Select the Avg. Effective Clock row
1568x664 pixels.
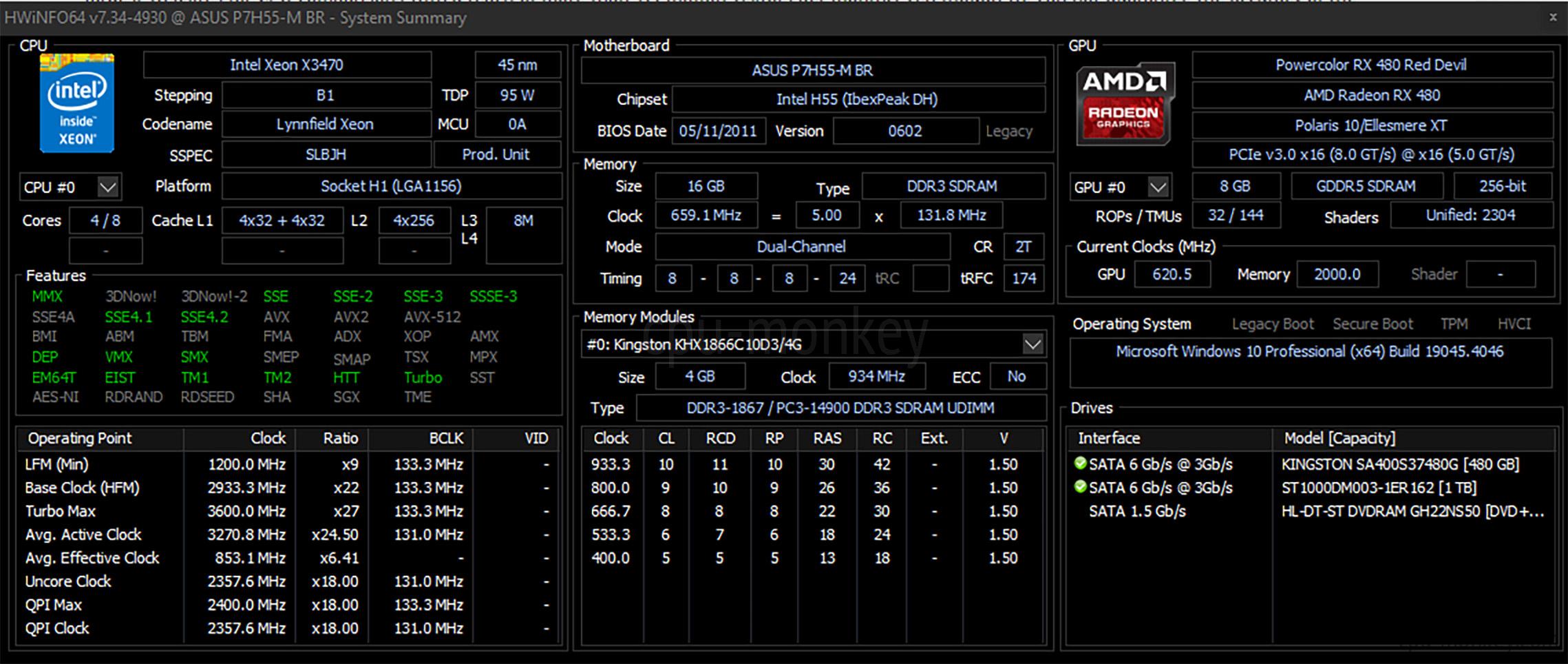[288, 558]
